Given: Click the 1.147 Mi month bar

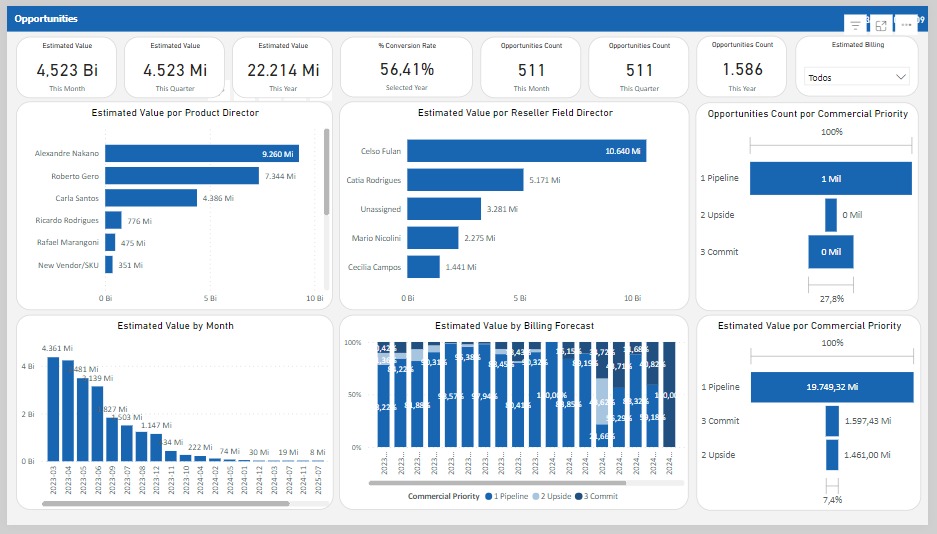Looking at the screenshot, I should click(157, 447).
